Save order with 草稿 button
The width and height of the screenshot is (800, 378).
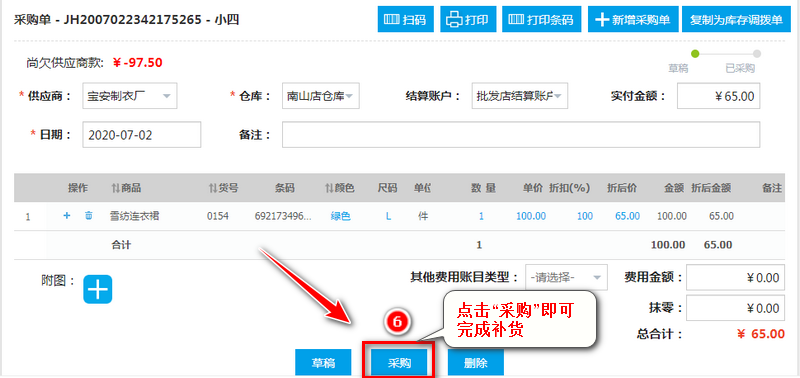click(x=323, y=363)
